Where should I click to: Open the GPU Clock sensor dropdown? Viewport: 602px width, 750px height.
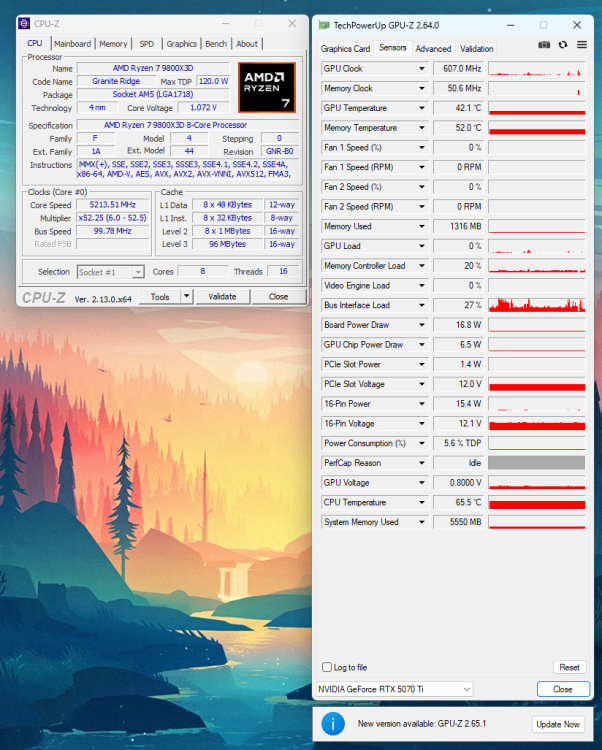tap(422, 69)
